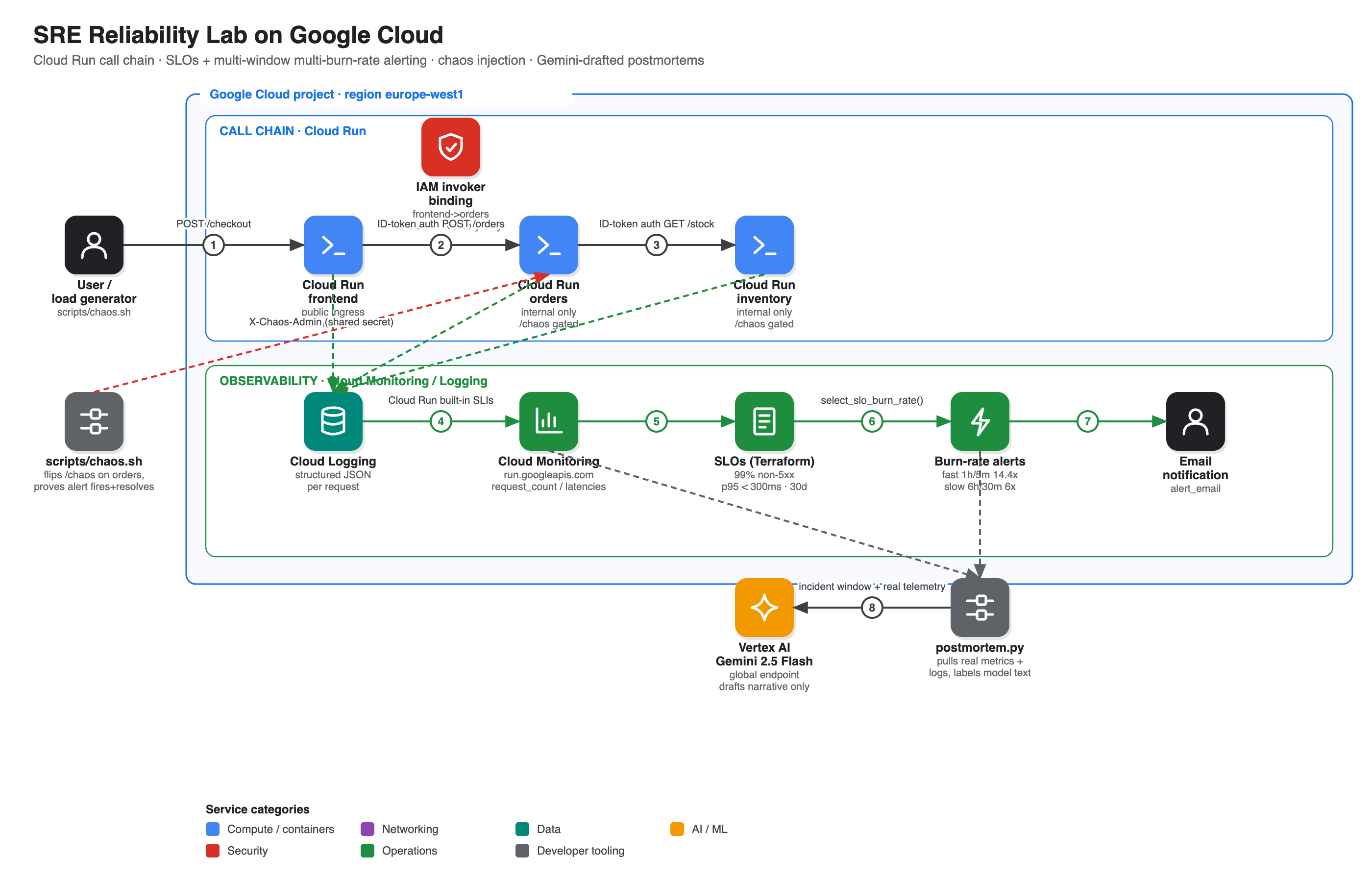Click the 'SRE Reliability Lab on Google Cloud' title
Screen dimensions: 1372x882
[x=238, y=35]
